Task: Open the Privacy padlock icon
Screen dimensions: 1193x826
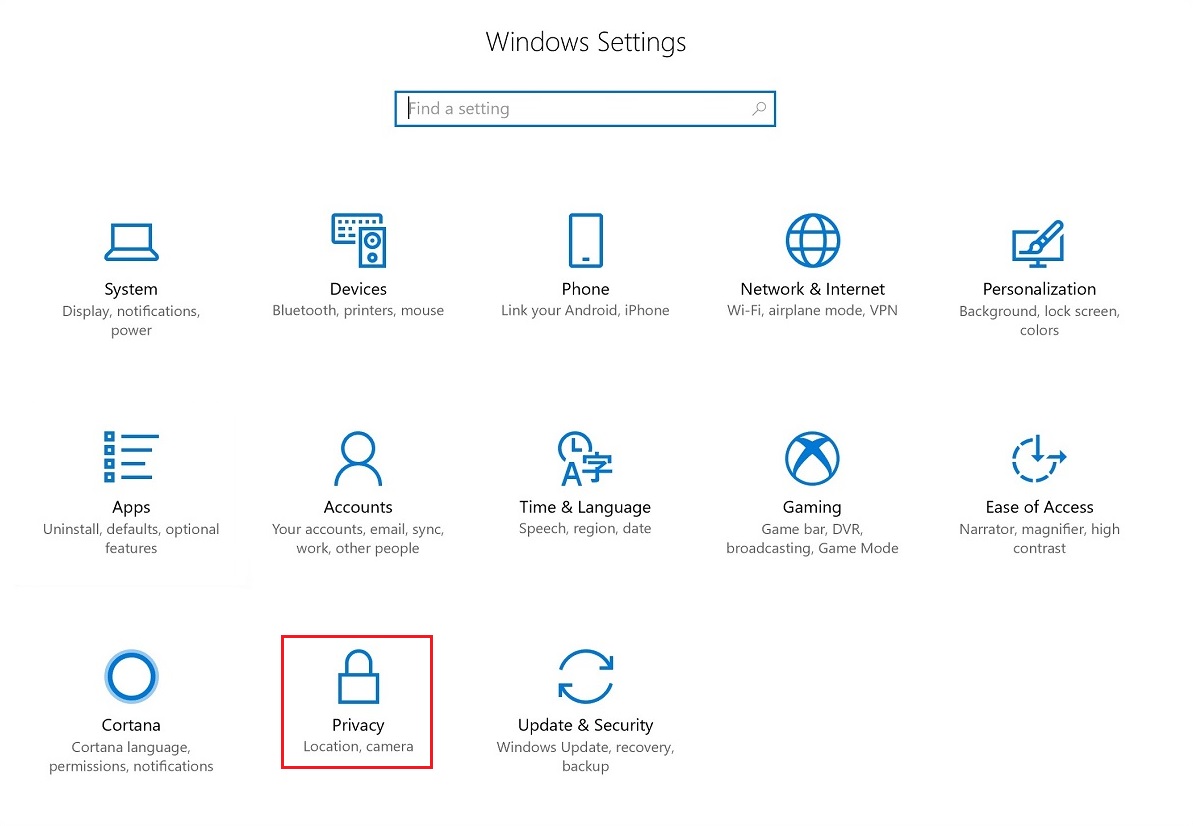Action: pos(358,676)
